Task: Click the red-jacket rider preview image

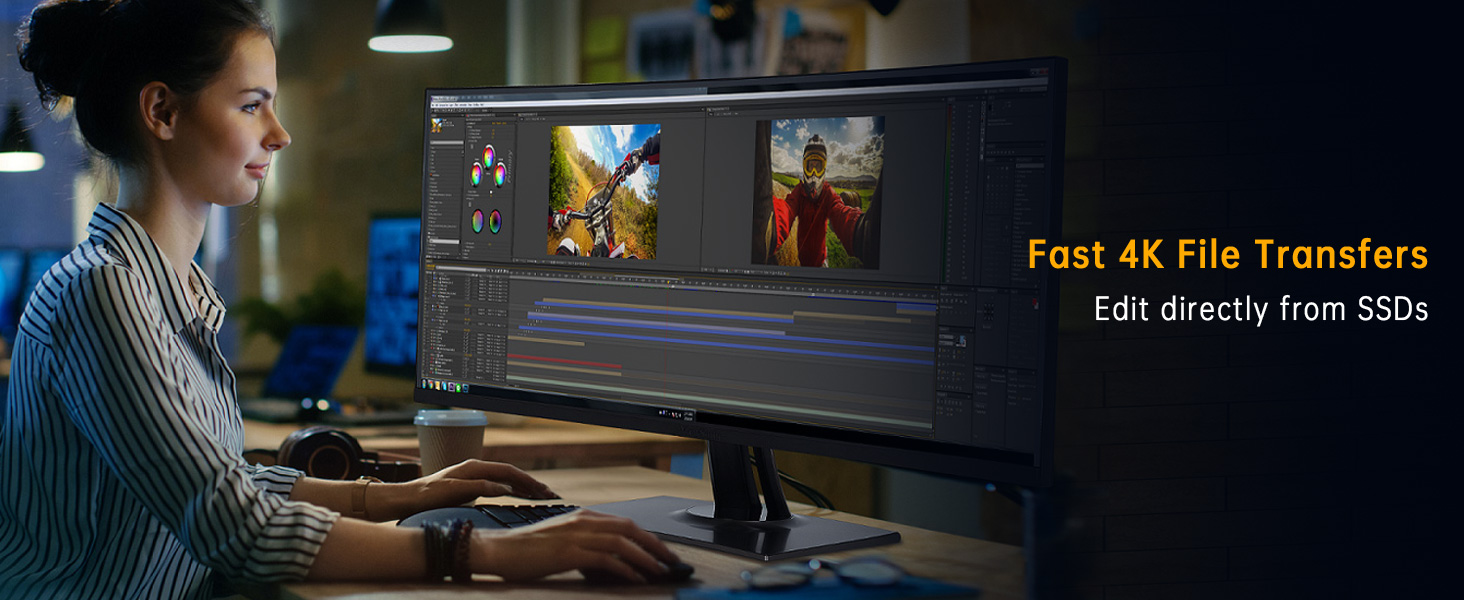Action: 818,193
